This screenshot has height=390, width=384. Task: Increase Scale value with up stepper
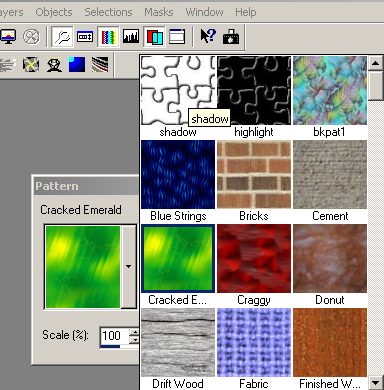tap(134, 332)
